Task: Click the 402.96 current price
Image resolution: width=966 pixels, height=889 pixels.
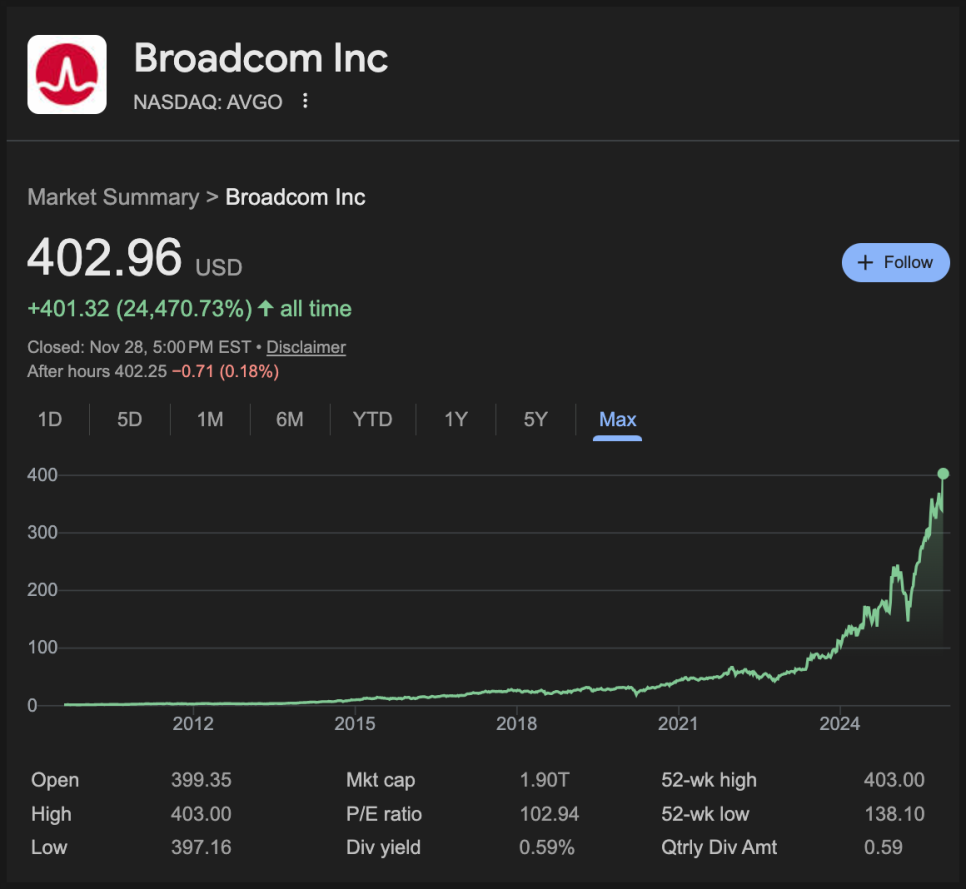Action: [105, 257]
